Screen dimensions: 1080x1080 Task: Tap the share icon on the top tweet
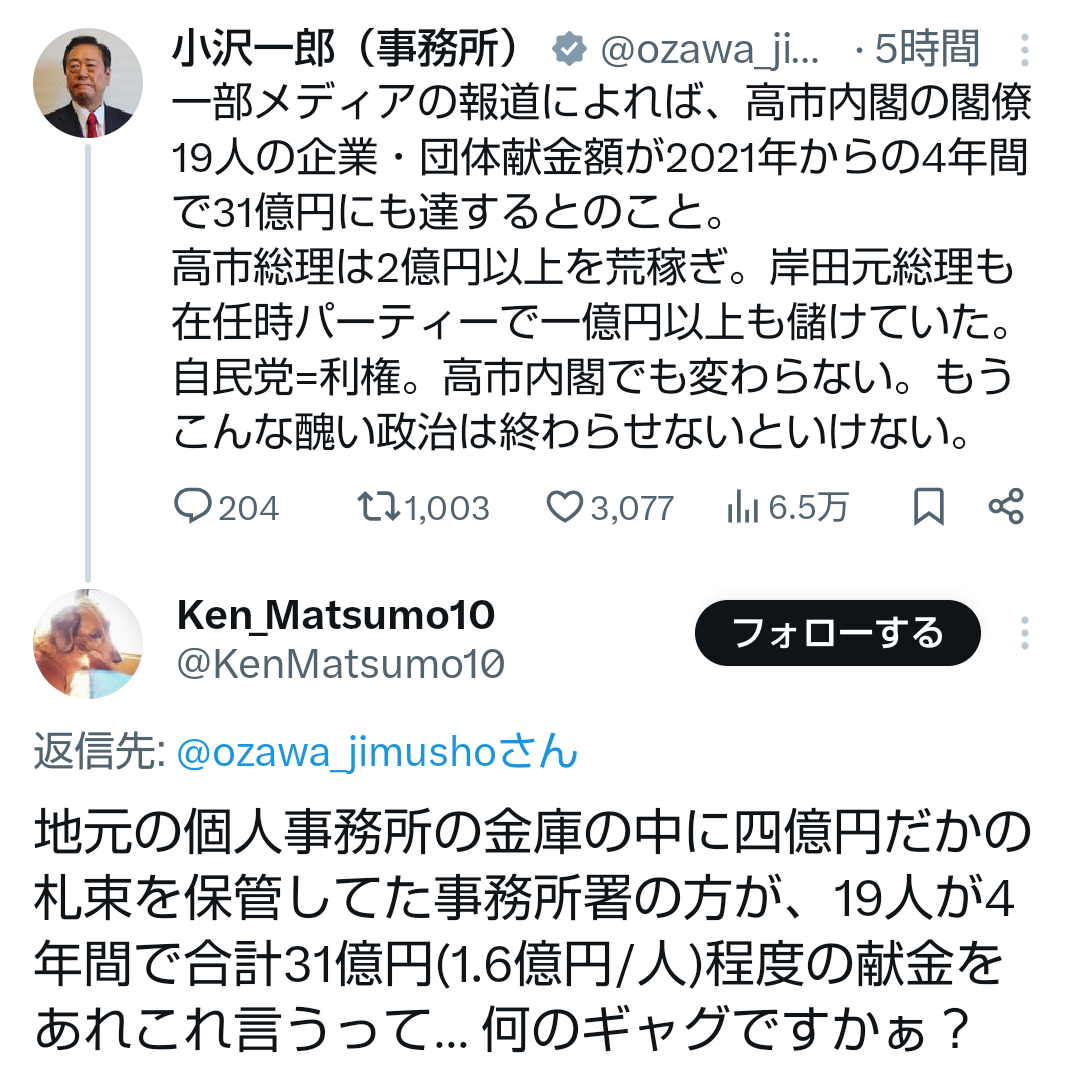1005,507
